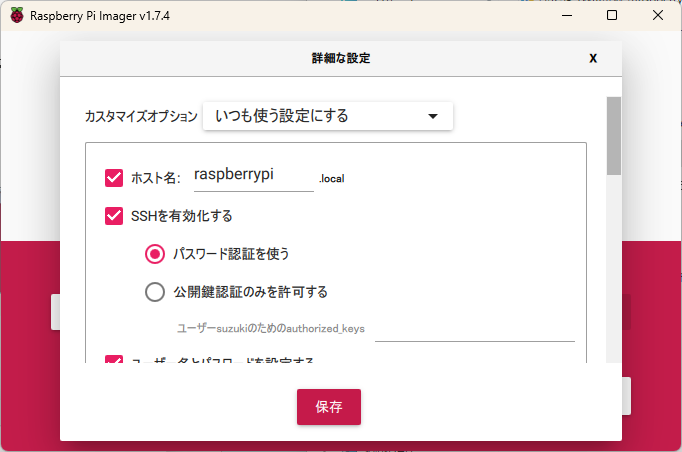682x452 pixels.
Task: Click the 詳細な設定 dialog title
Action: [x=341, y=59]
